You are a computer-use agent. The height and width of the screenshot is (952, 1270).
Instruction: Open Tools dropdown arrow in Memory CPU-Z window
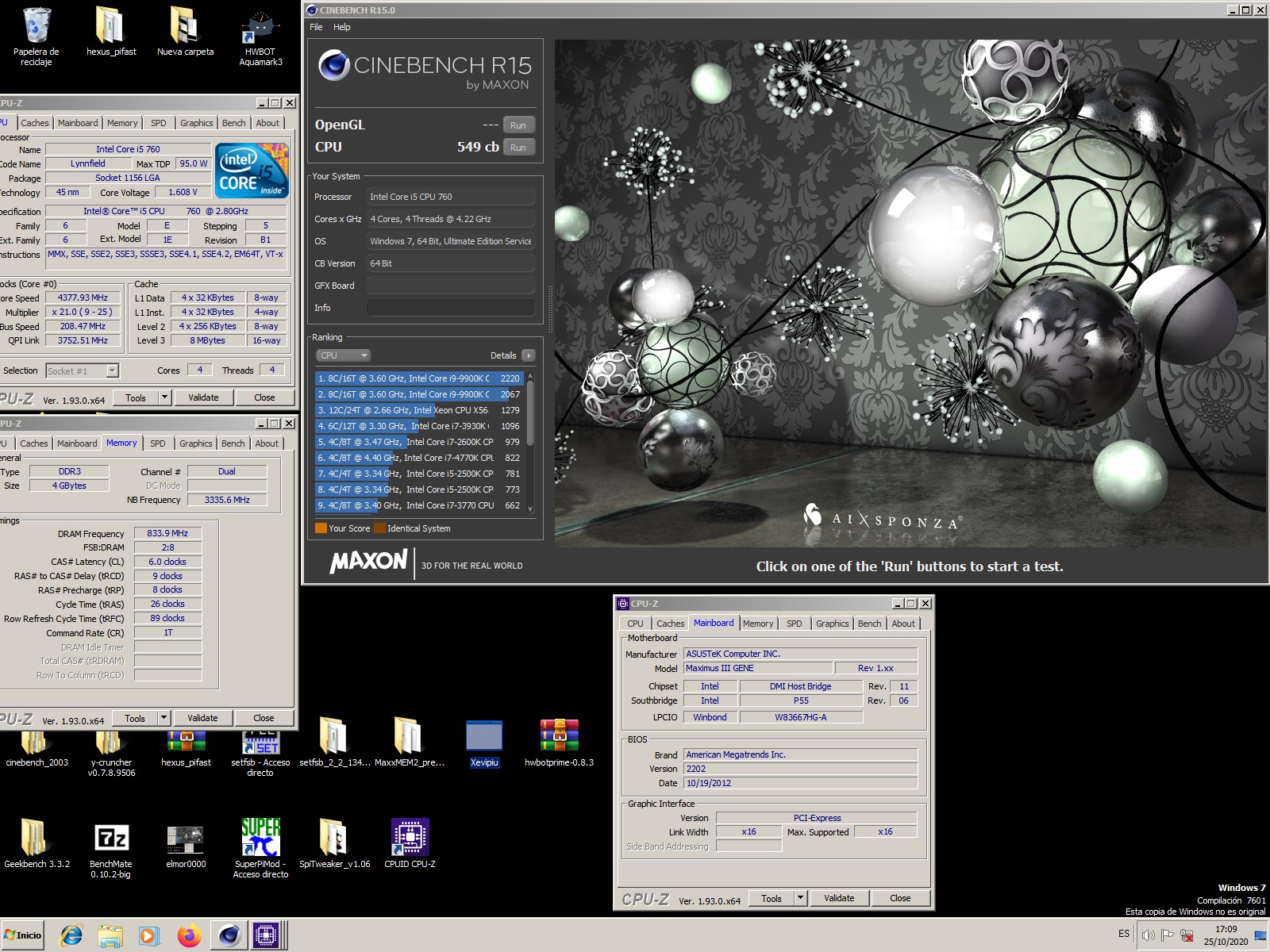[164, 718]
